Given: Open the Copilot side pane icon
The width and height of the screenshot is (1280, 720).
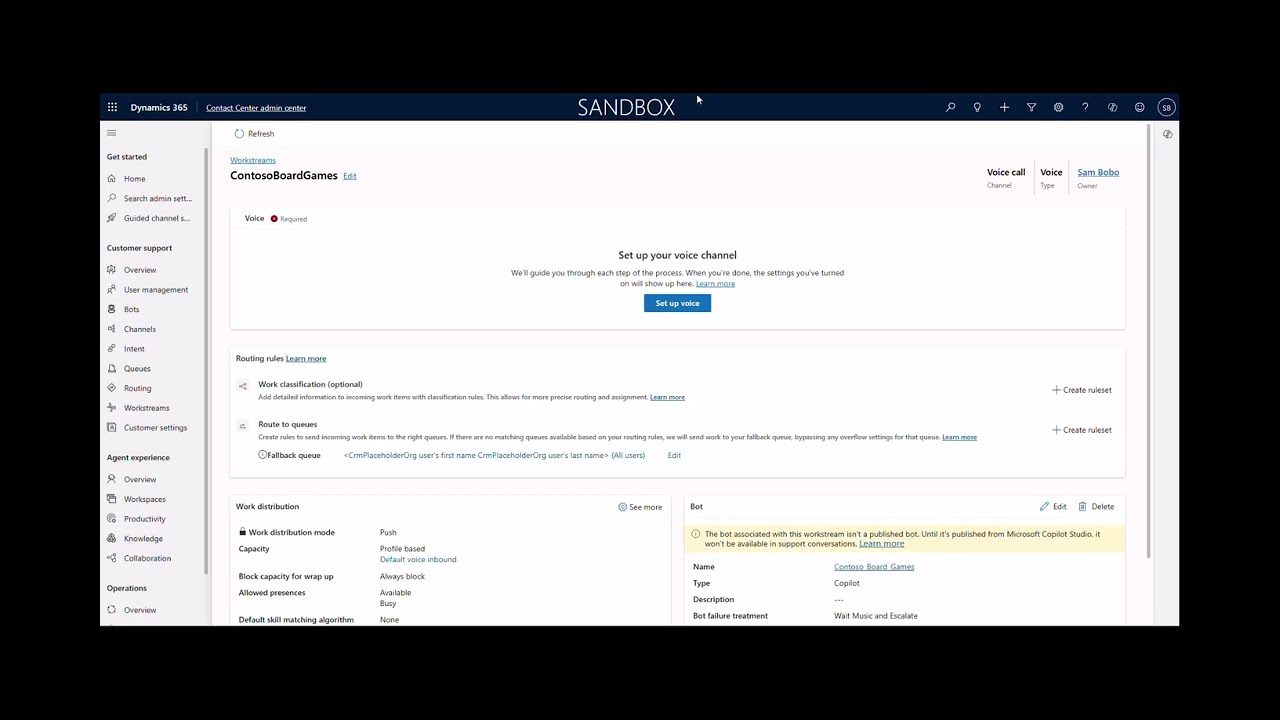Looking at the screenshot, I should [x=1167, y=133].
